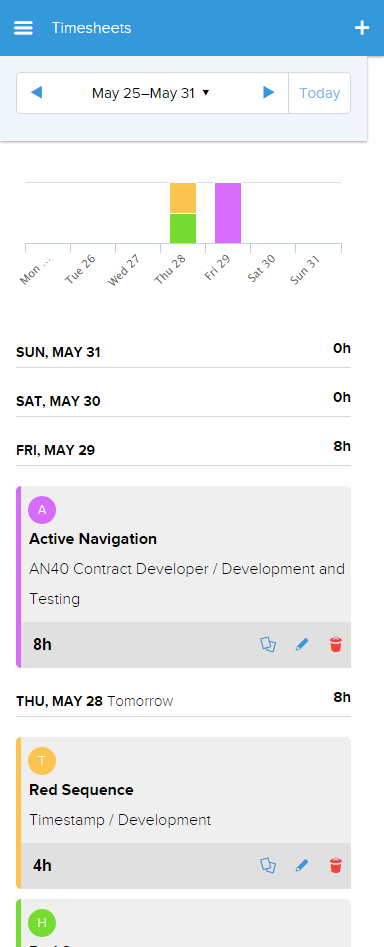Jump to Today
384x947 pixels.
[x=319, y=93]
